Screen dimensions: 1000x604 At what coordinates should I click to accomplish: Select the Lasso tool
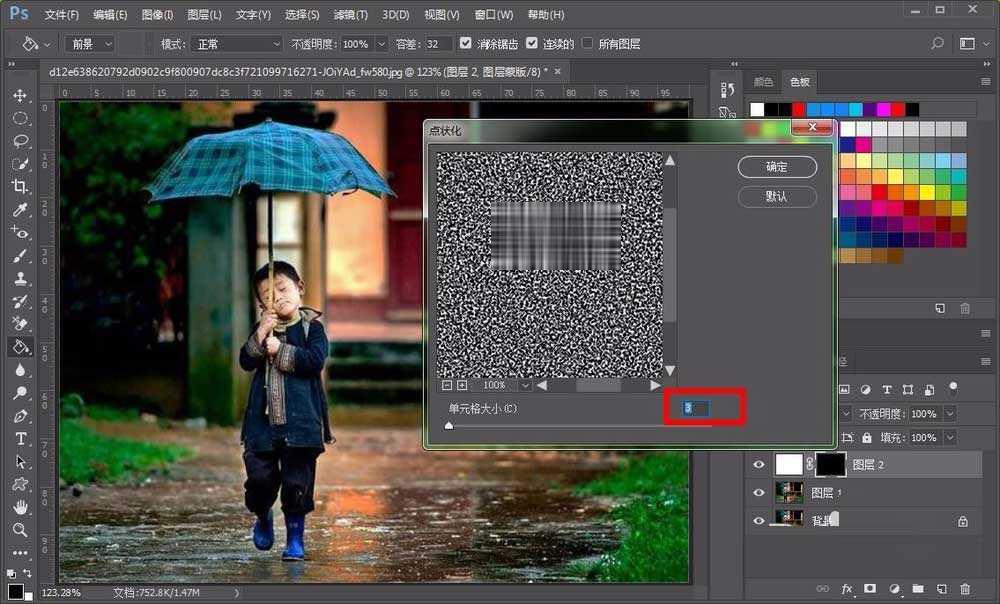coord(20,138)
